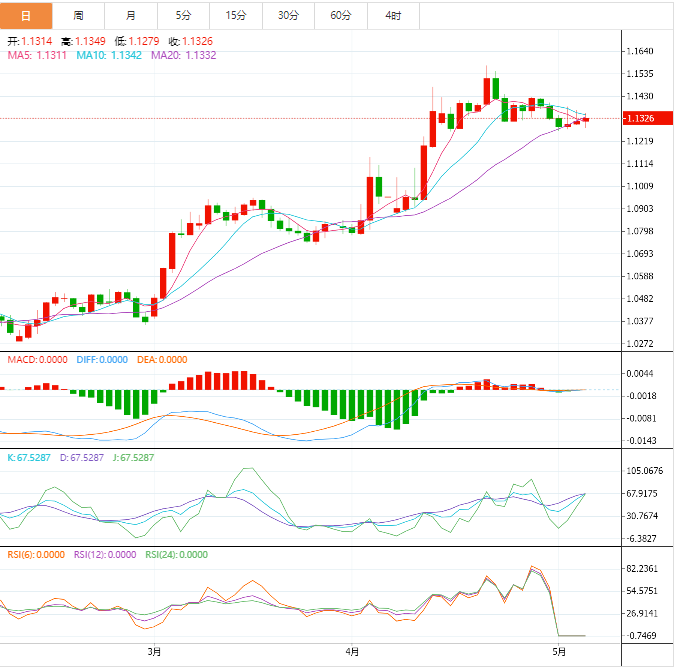This screenshot has width=675, height=668.
Task: Switch chart to 5分 interval
Action: (x=183, y=15)
